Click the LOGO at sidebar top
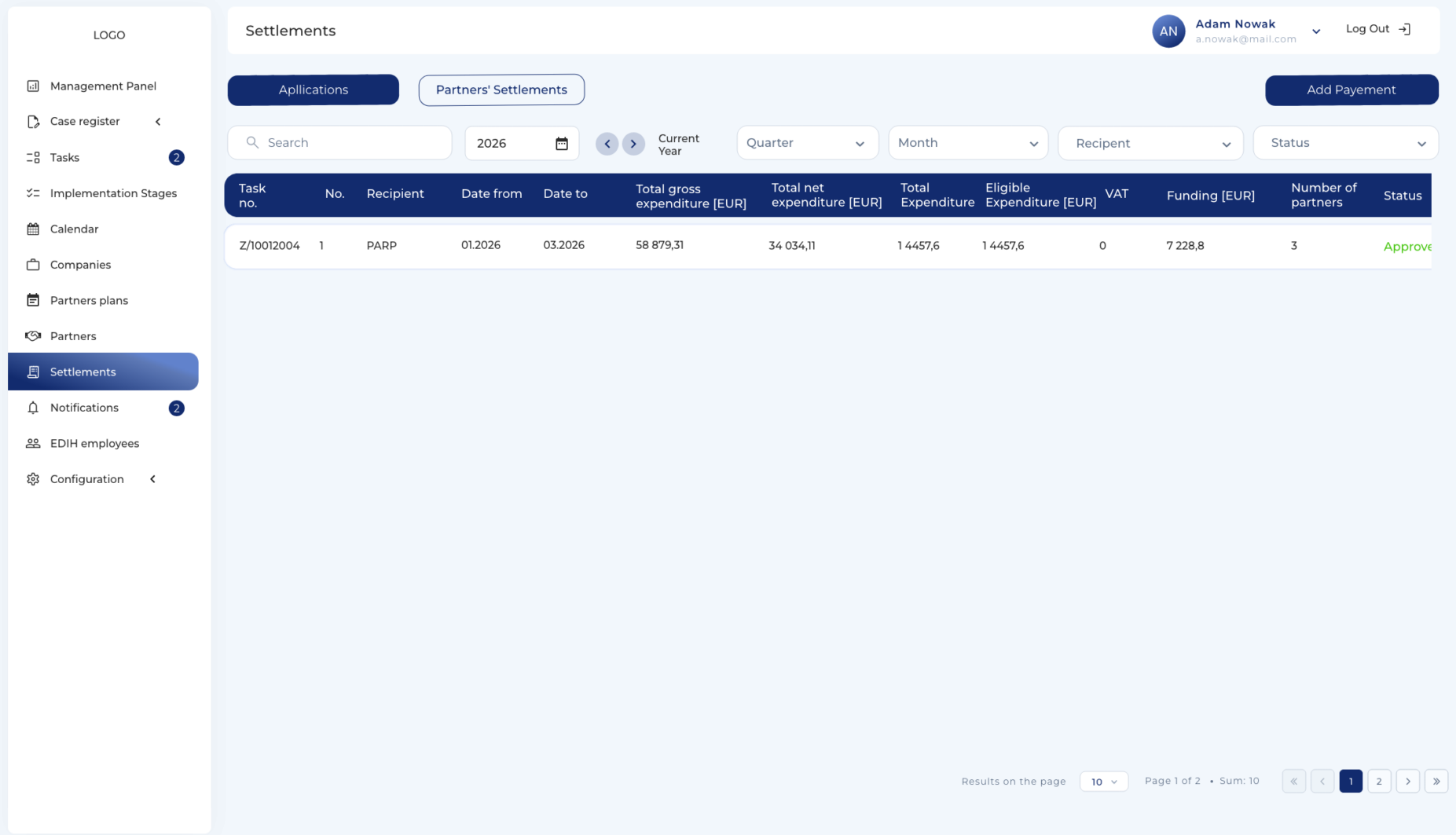Viewport: 1456px width, 835px height. (x=109, y=35)
